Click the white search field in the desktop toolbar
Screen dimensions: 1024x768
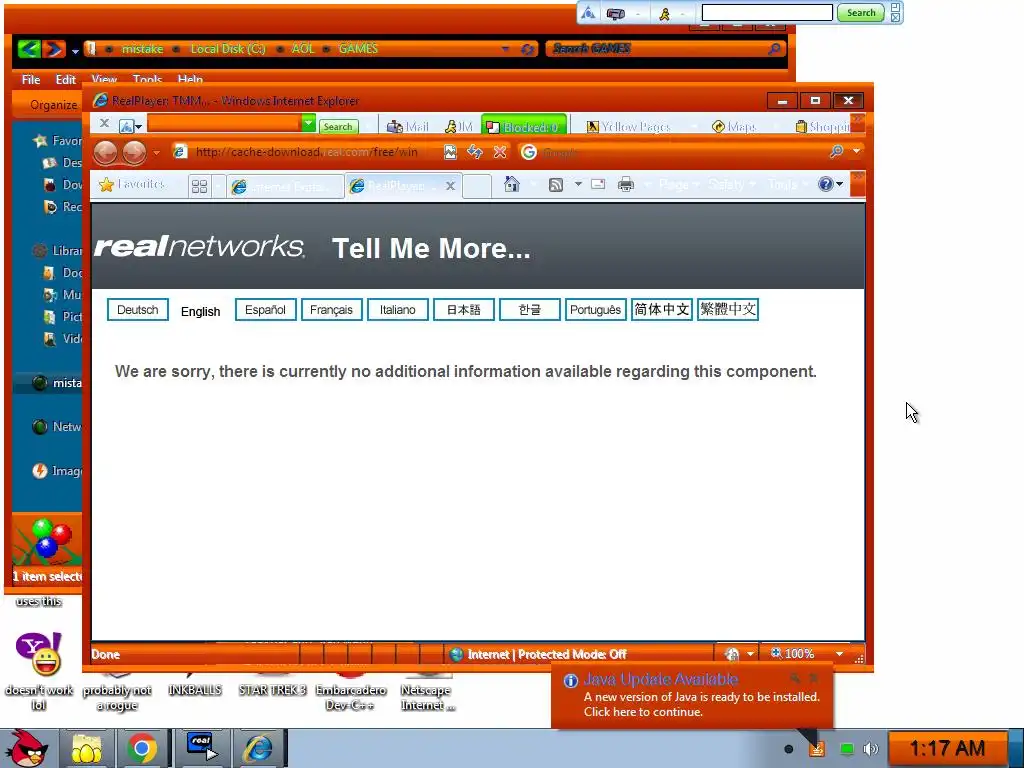click(x=767, y=12)
